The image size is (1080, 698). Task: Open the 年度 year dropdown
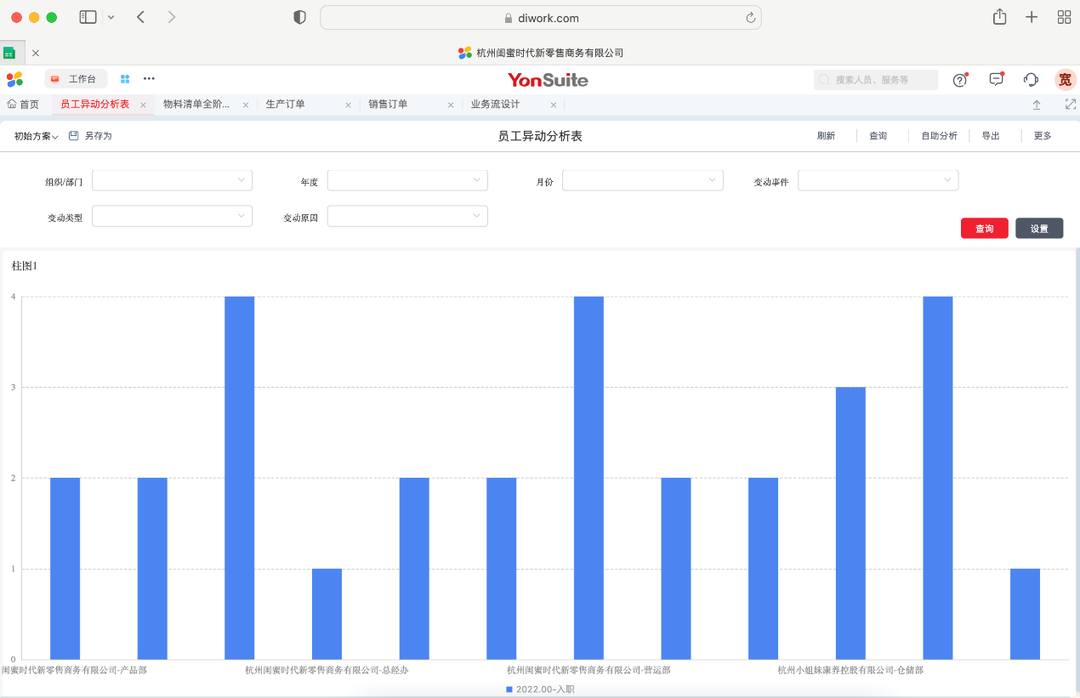[x=407, y=181]
